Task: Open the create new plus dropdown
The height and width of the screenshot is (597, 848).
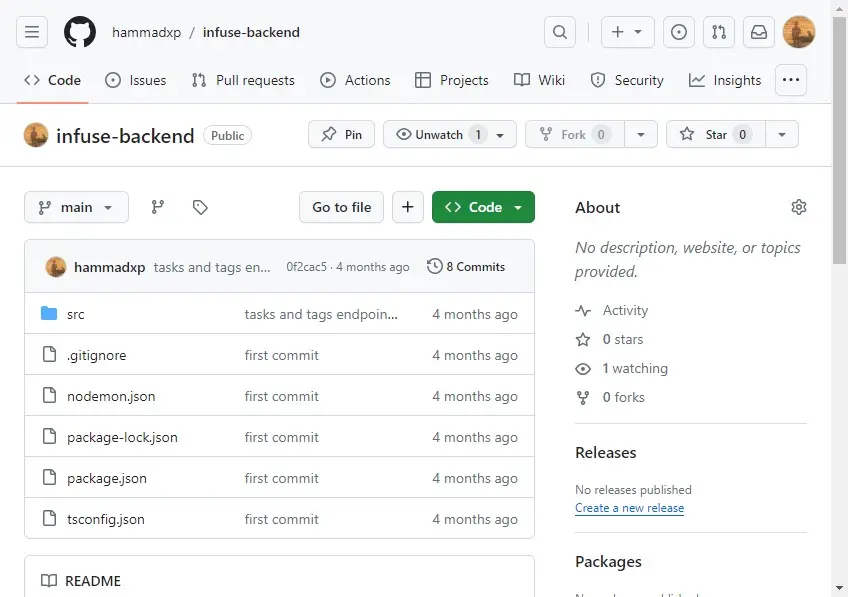Action: pyautogui.click(x=628, y=32)
